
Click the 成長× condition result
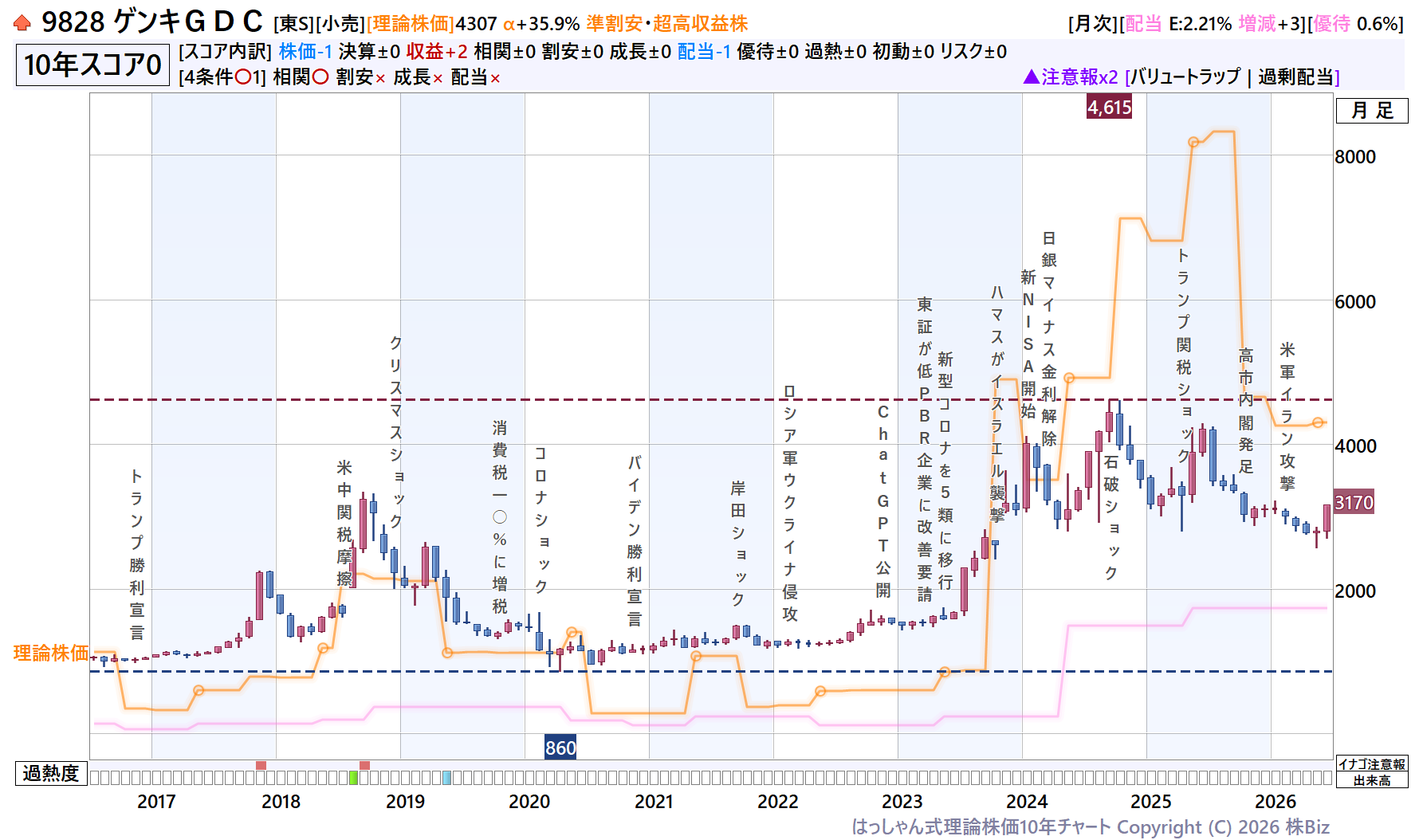coord(419,77)
